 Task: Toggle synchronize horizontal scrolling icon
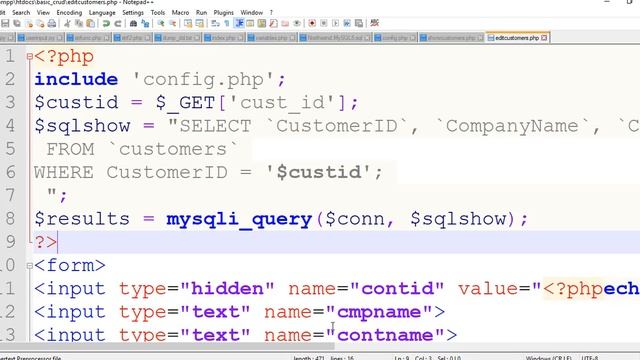pos(200,23)
